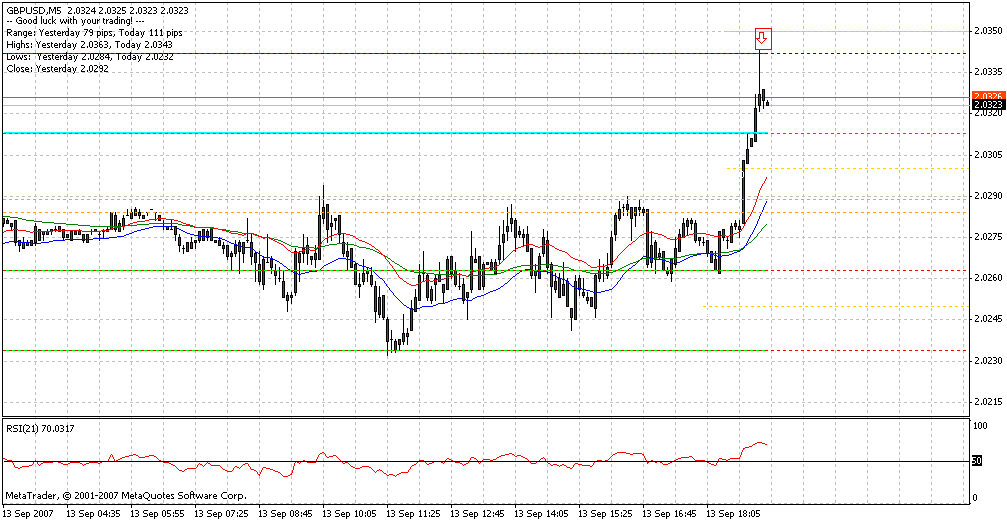Select the orange 2.0326 price tag

point(987,96)
